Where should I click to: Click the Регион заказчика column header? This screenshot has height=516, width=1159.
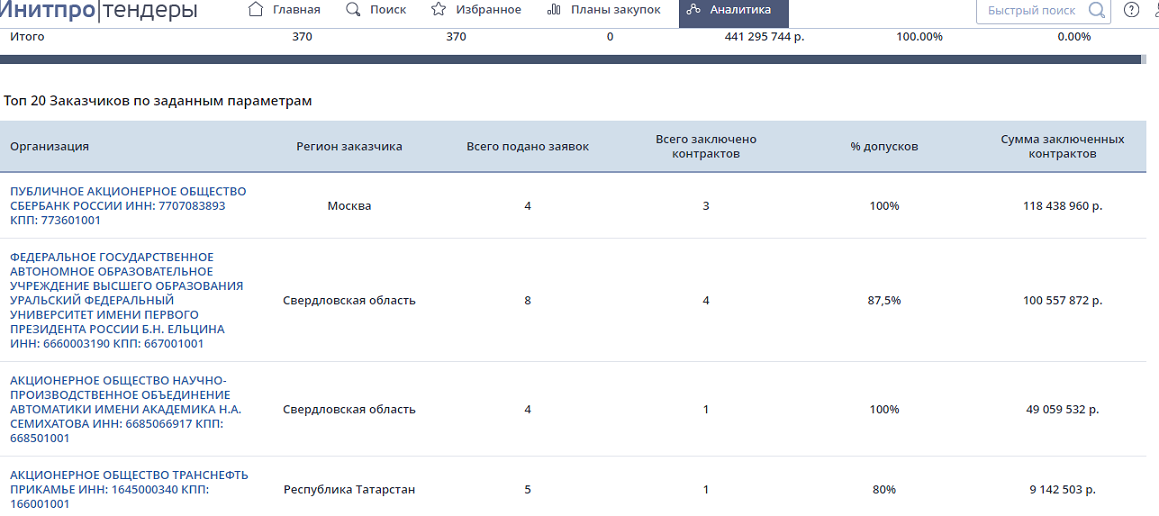[350, 146]
